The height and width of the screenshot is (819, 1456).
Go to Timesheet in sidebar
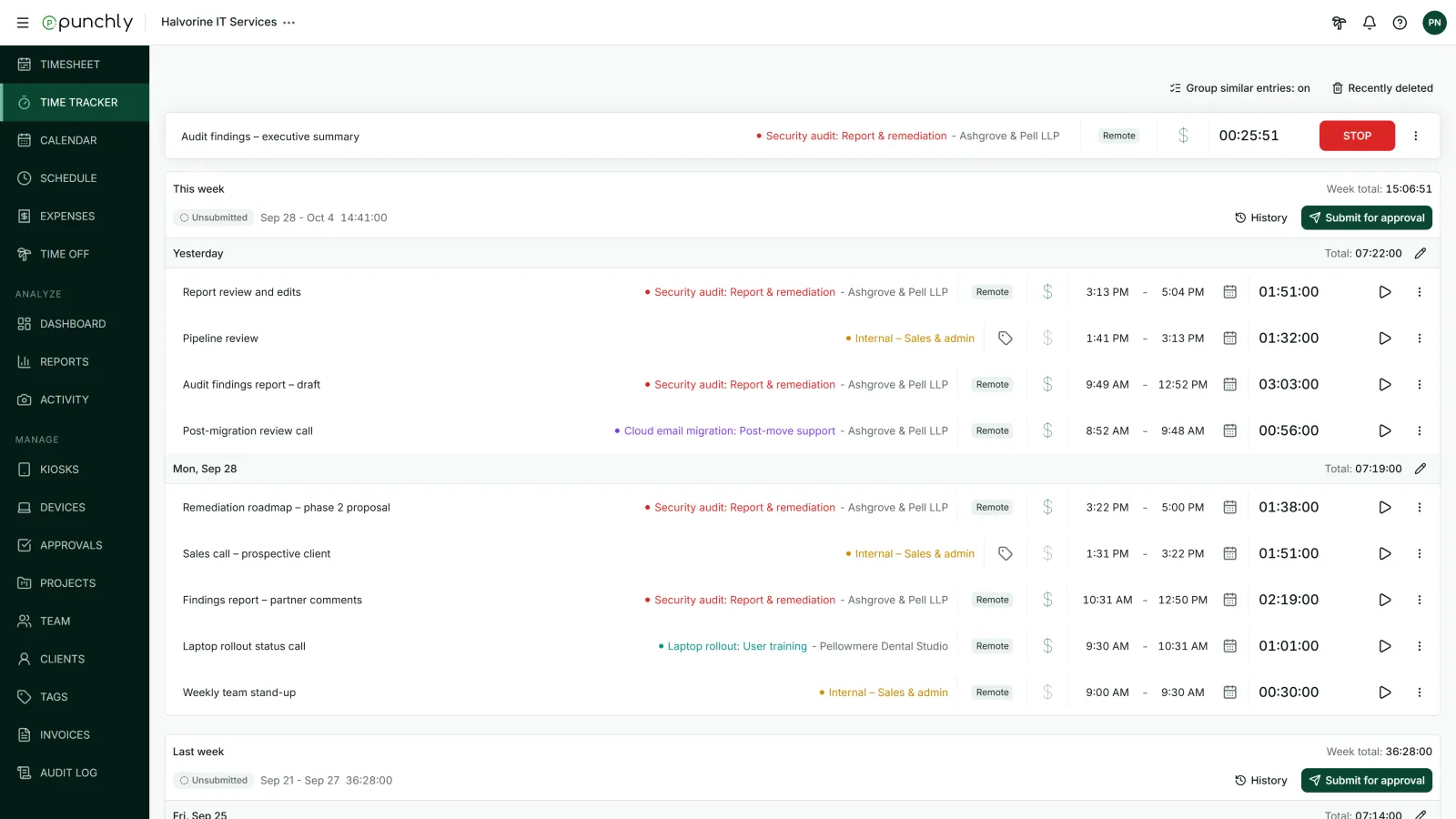pos(75,65)
